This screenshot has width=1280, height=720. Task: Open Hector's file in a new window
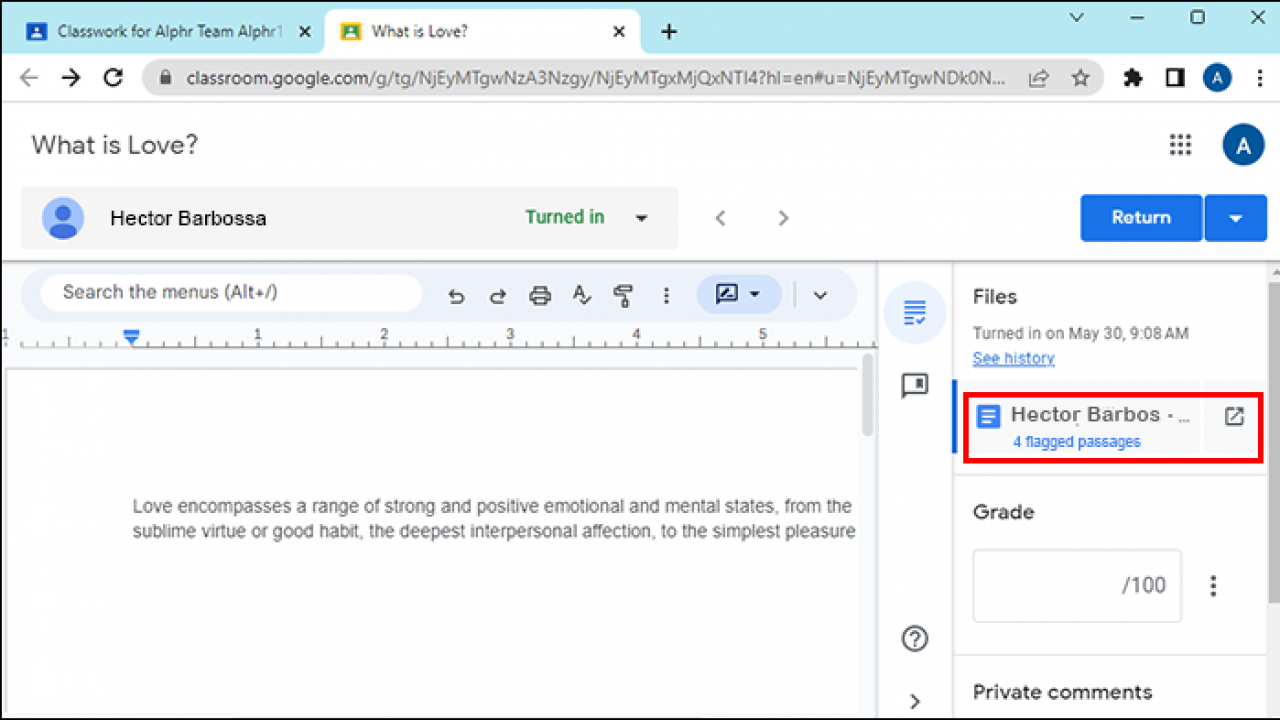click(x=1233, y=416)
